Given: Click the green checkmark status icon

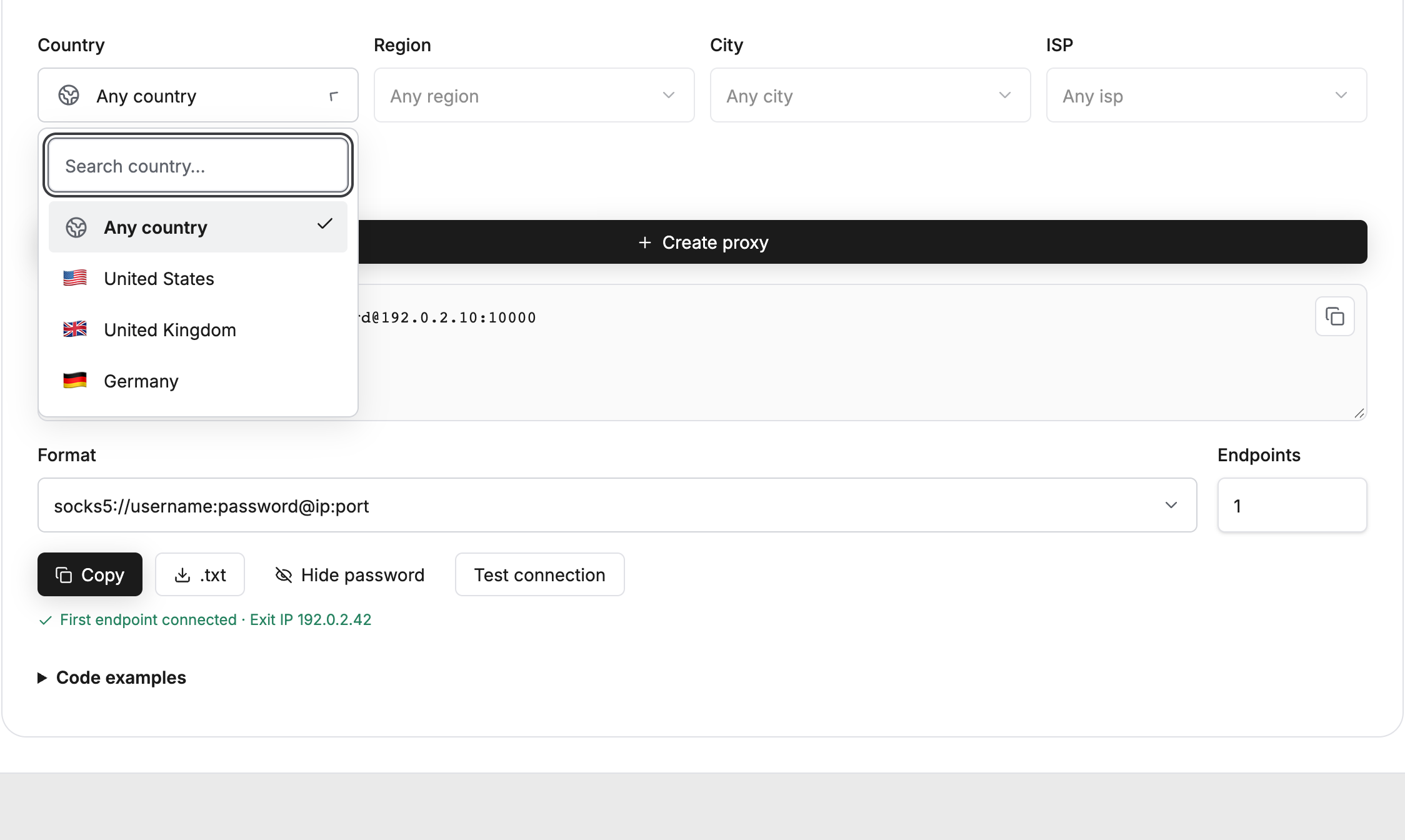Looking at the screenshot, I should click(x=46, y=620).
